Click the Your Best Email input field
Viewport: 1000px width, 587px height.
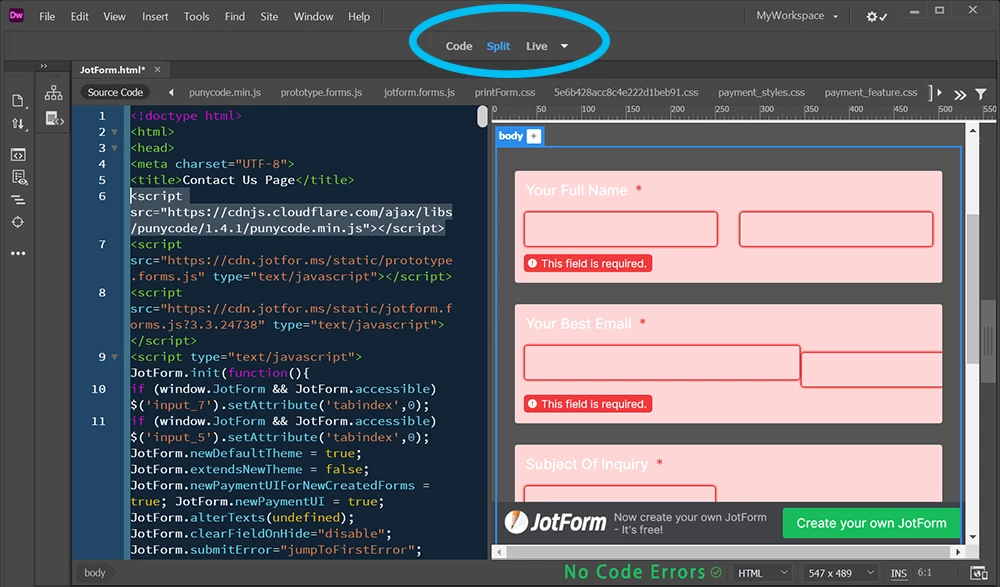tap(662, 362)
